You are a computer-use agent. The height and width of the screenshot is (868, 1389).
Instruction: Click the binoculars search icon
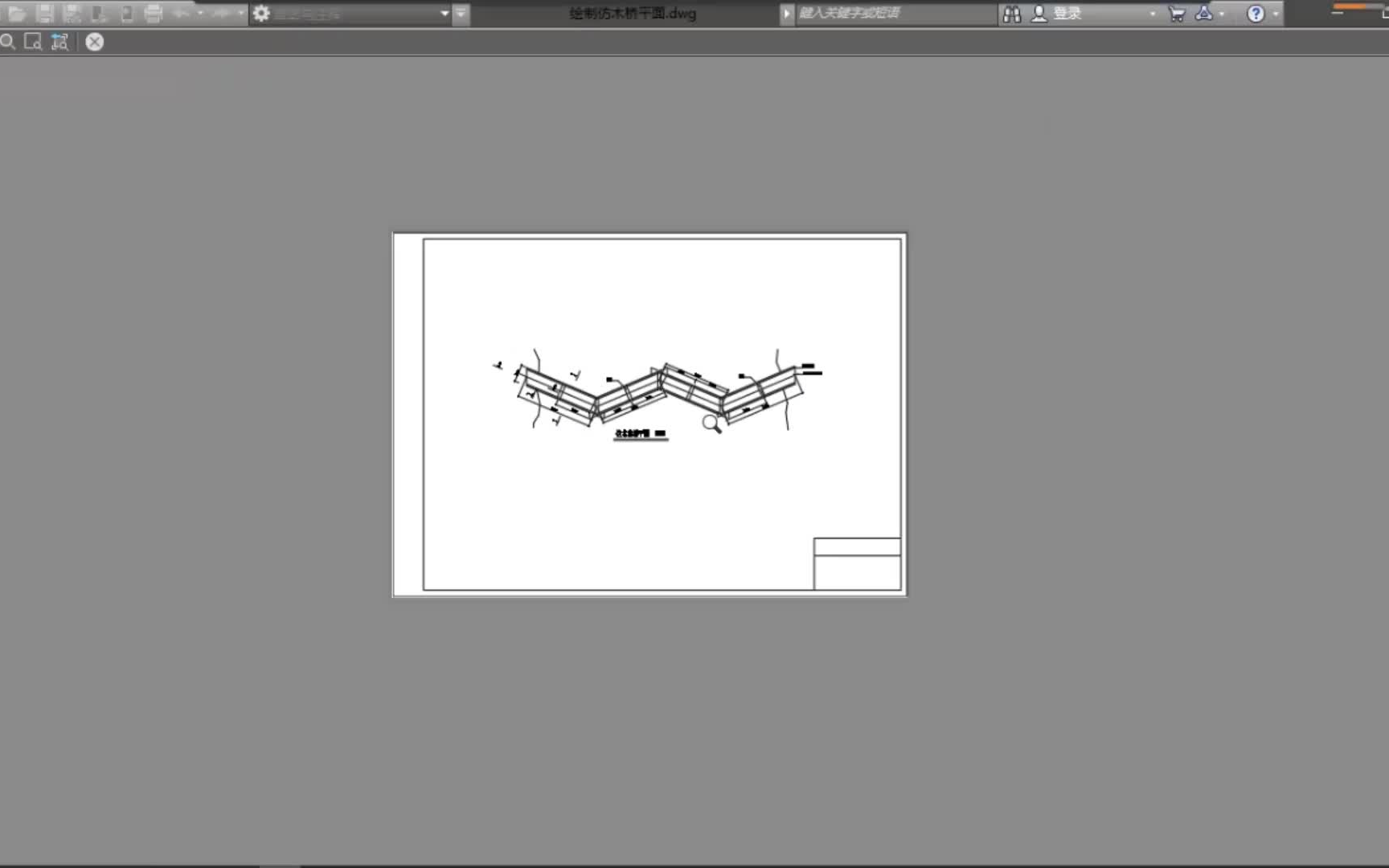1012,14
